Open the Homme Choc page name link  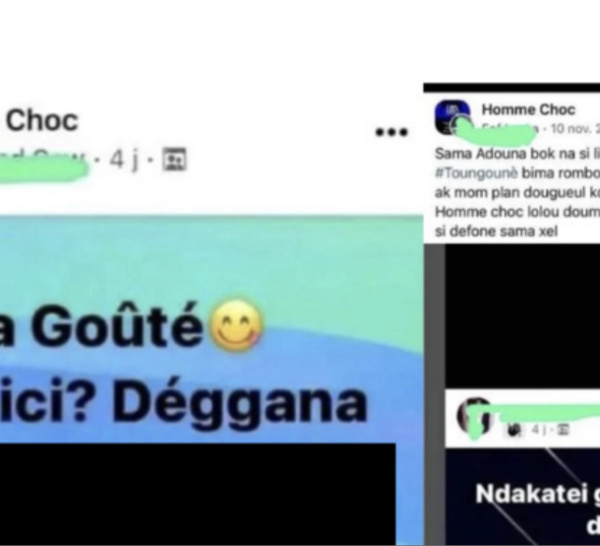(528, 110)
